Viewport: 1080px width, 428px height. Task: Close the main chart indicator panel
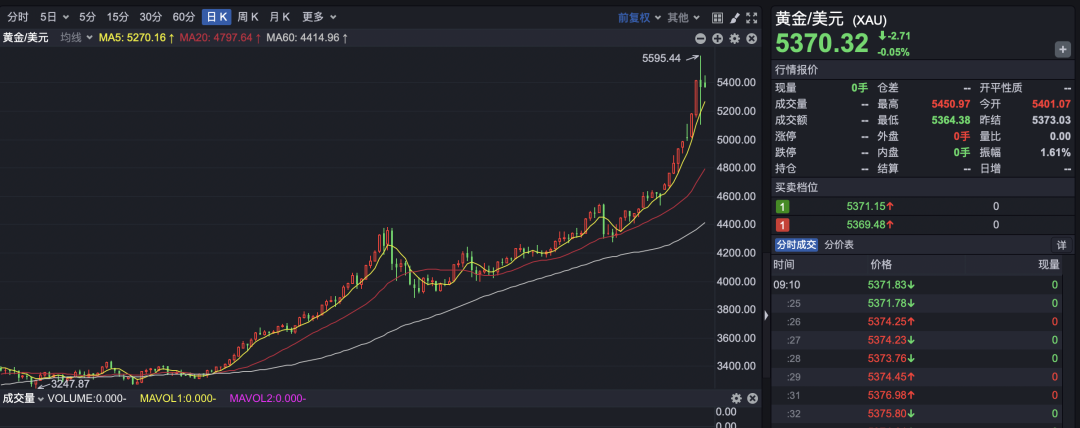[751, 38]
